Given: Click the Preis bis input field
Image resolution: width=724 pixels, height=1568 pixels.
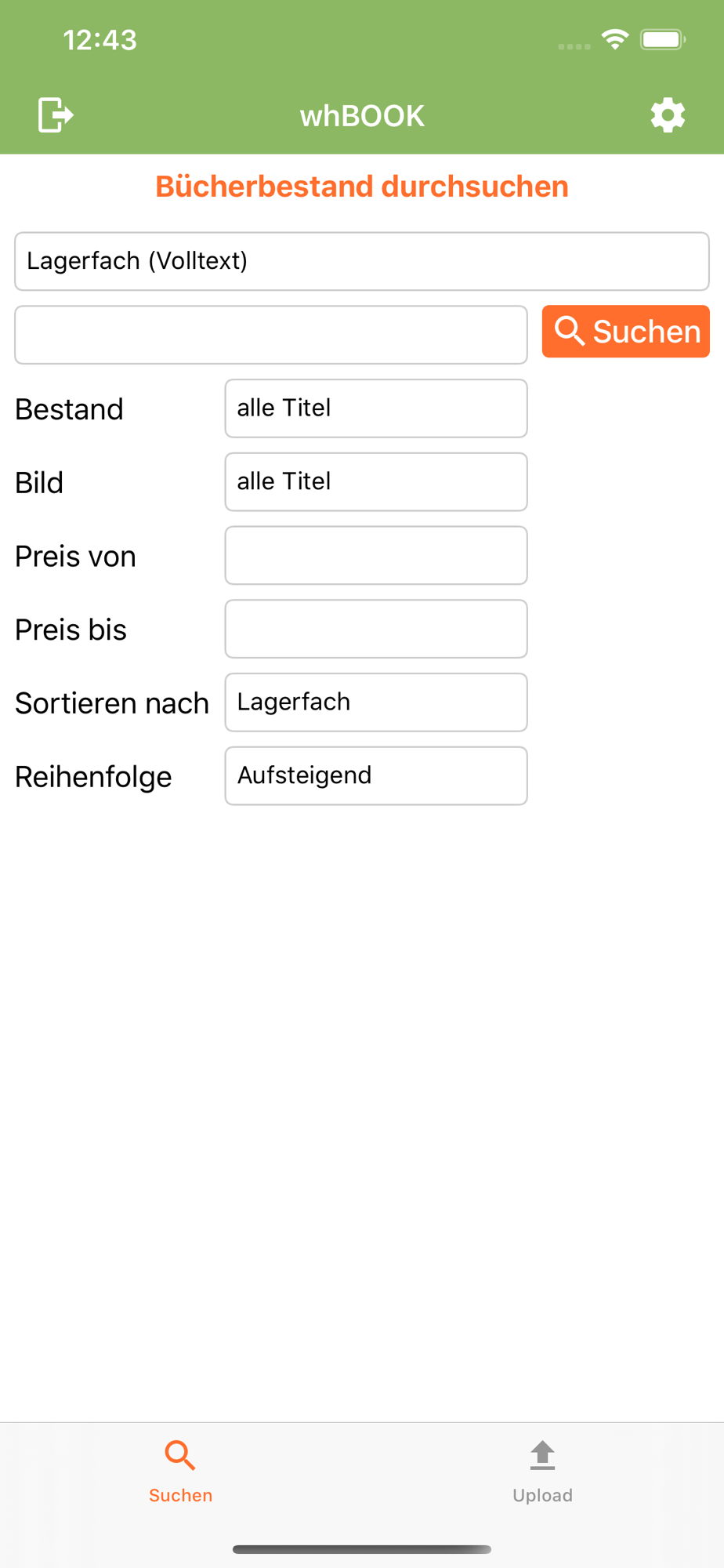Looking at the screenshot, I should [x=376, y=629].
